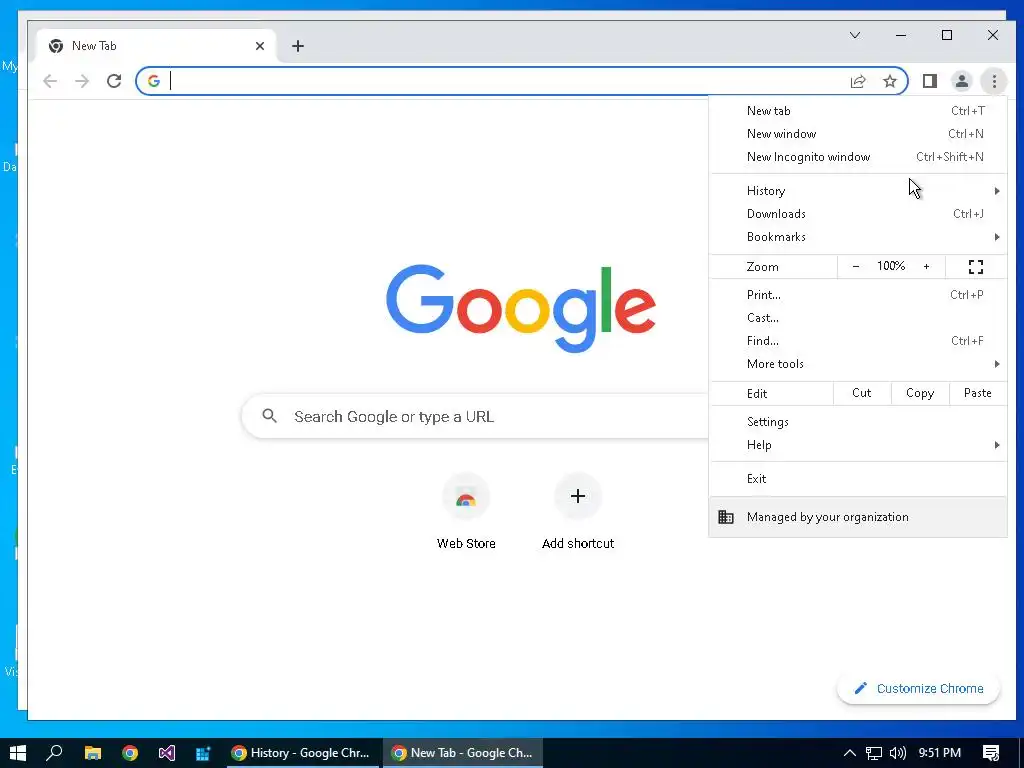Click the three-dot Chrome menu icon
Screen dimensions: 1024x768
coord(994,81)
